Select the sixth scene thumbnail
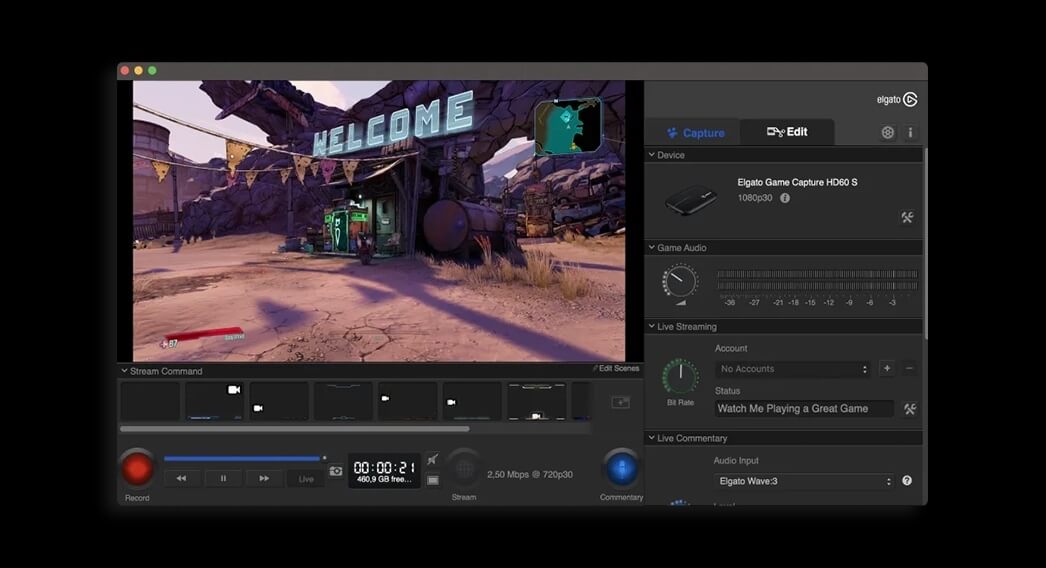This screenshot has width=1046, height=568. 472,401
